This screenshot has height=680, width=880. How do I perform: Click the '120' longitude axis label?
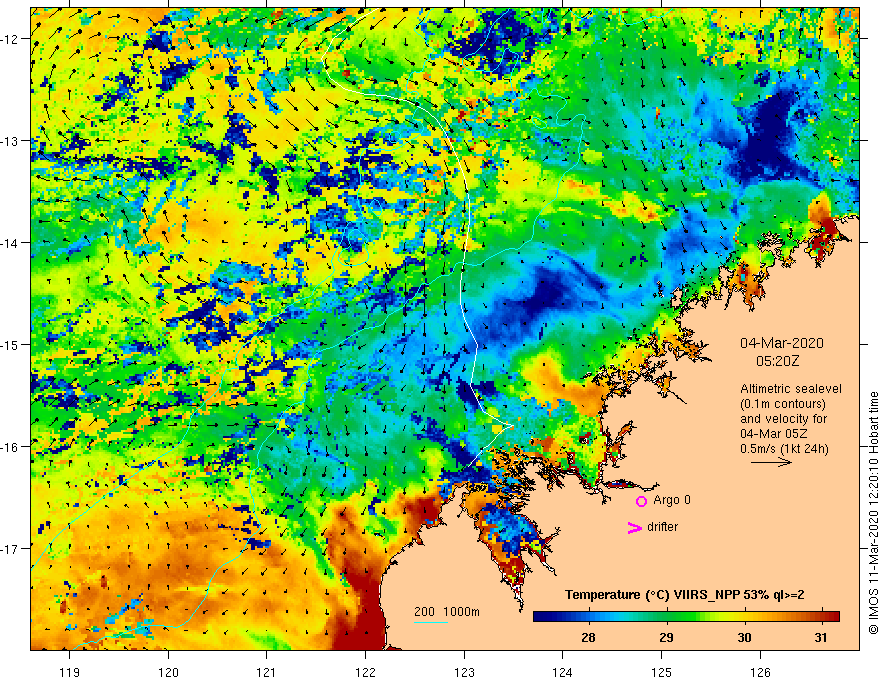pyautogui.click(x=168, y=672)
